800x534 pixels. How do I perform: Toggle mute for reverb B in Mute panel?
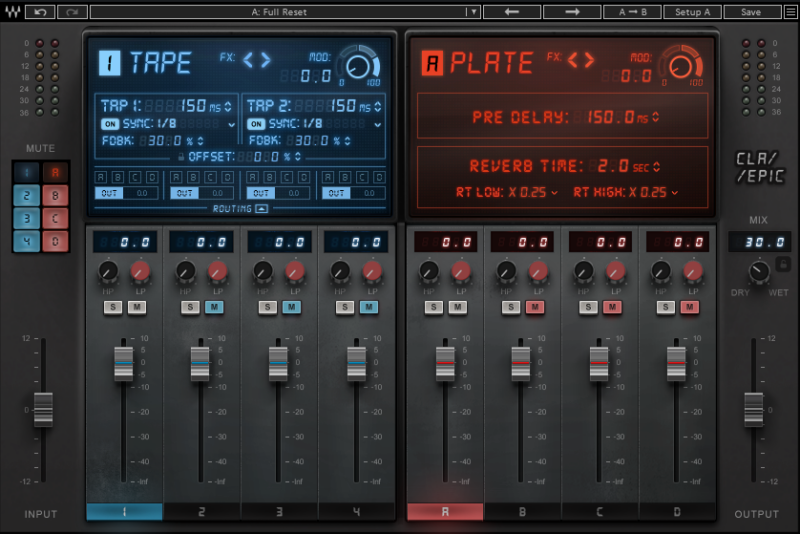(x=55, y=194)
